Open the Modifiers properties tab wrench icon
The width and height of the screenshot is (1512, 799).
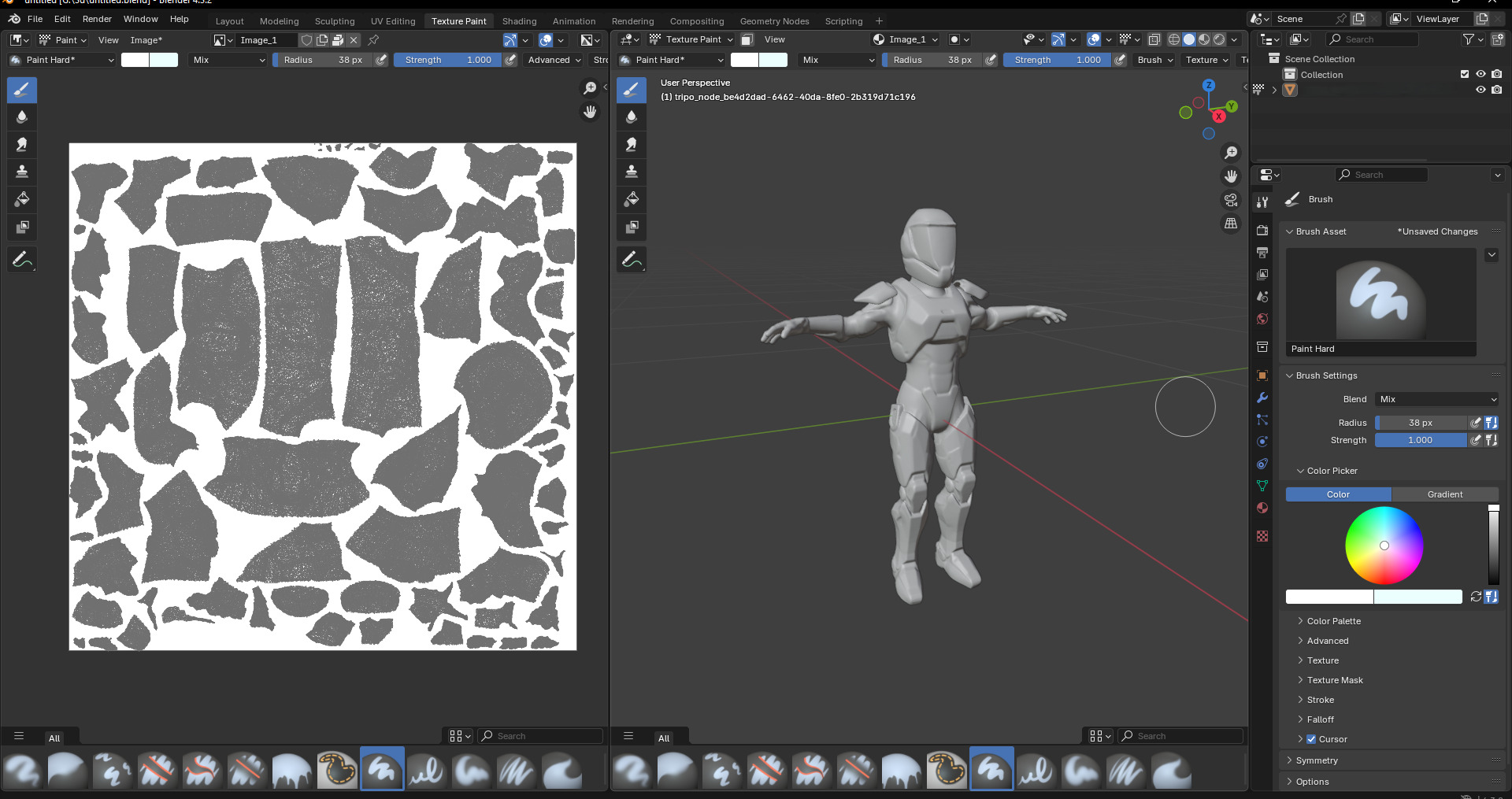pyautogui.click(x=1262, y=398)
